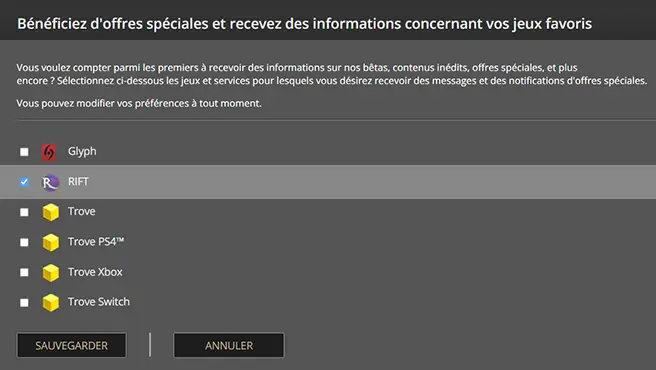This screenshot has width=656, height=370.
Task: Click the yellow cube icon beside Trove
Action: (x=51, y=212)
